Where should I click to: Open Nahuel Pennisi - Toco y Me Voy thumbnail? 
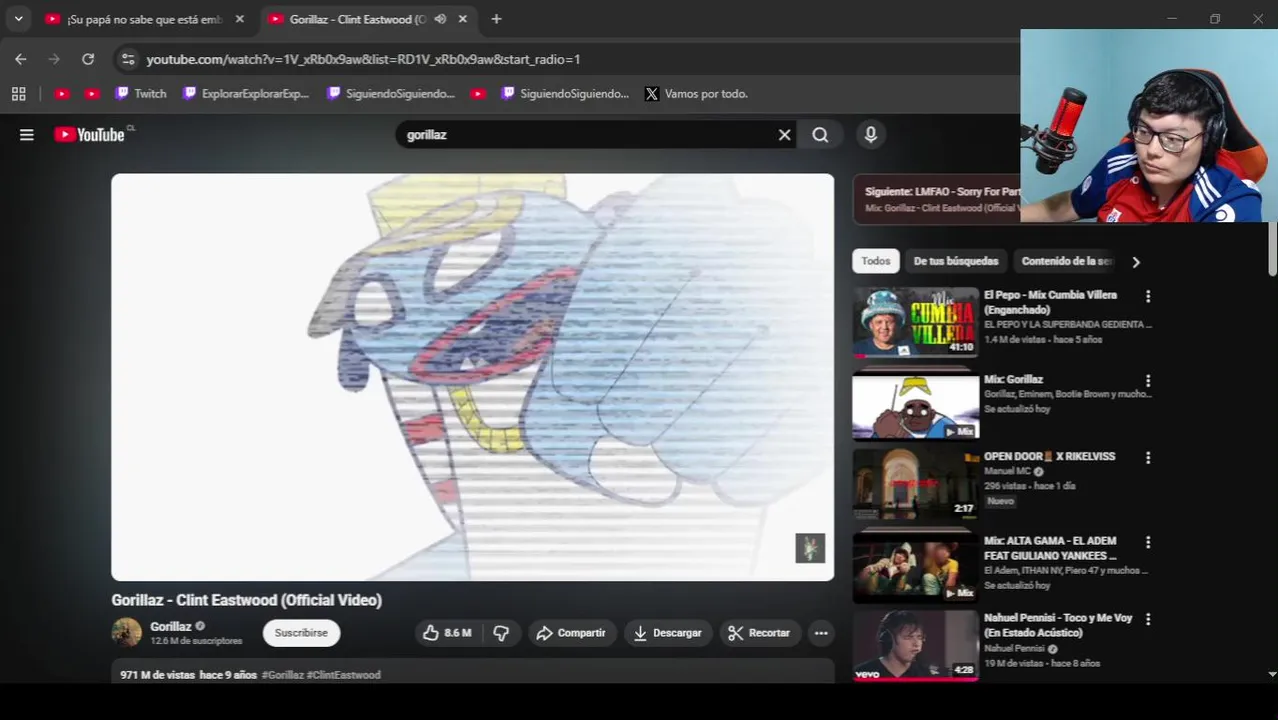pos(915,646)
